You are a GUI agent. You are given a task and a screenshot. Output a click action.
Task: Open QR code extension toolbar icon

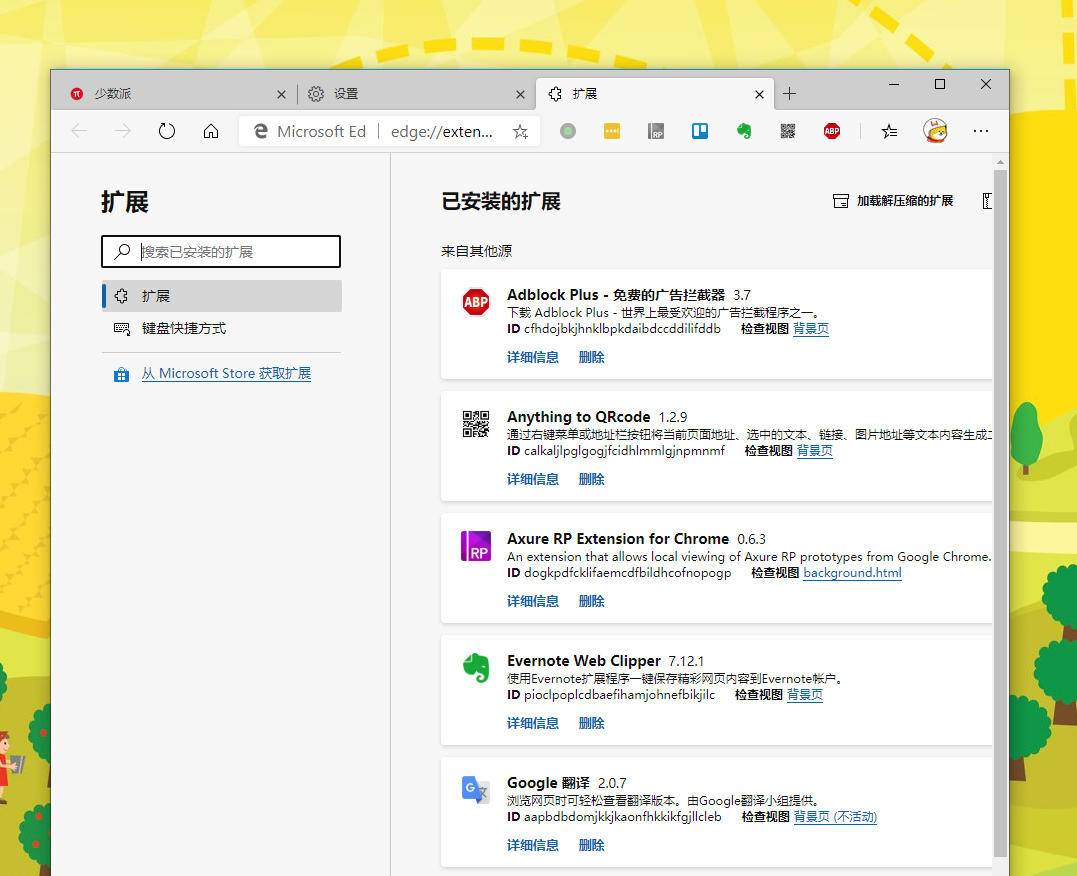click(x=788, y=131)
